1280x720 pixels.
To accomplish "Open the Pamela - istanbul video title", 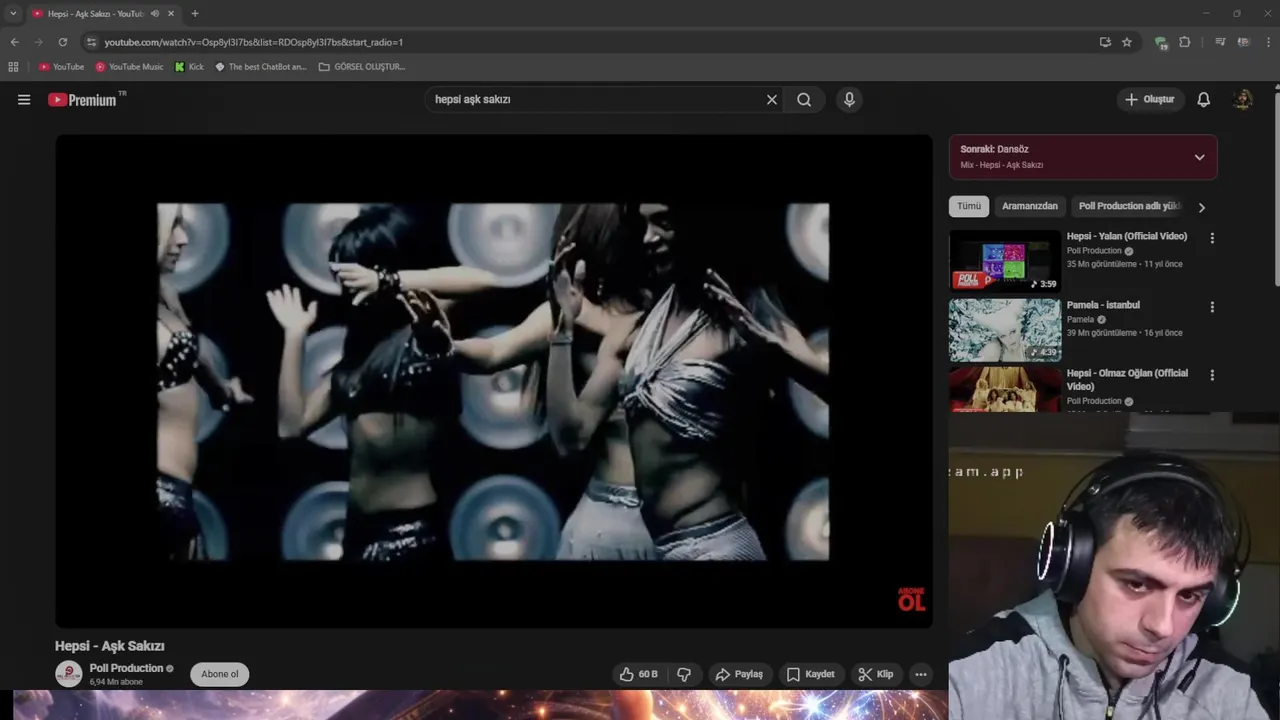I will (1103, 305).
